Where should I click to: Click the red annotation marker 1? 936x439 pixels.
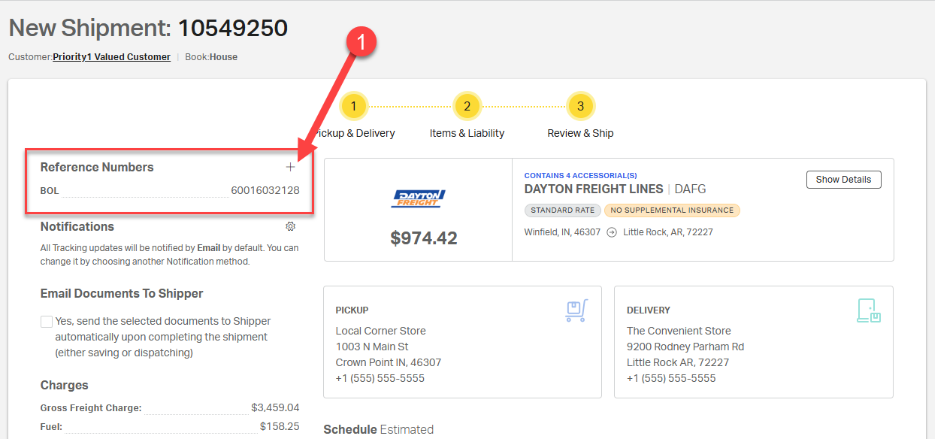pos(365,41)
